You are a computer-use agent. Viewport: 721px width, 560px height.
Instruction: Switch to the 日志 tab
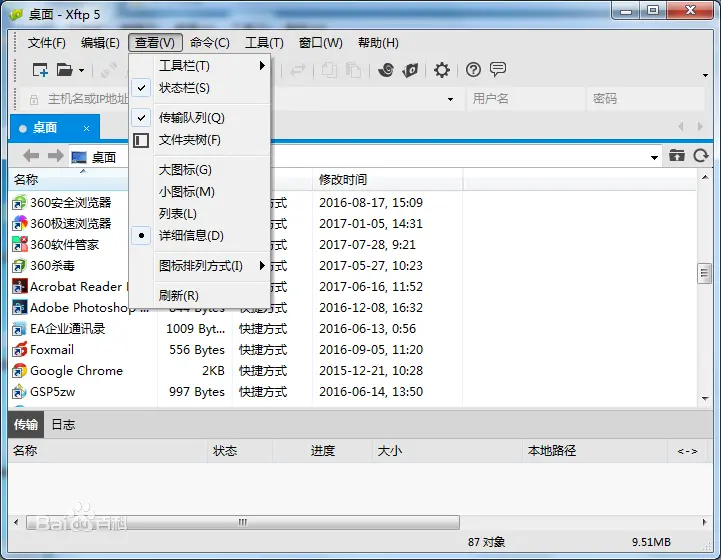(x=63, y=424)
